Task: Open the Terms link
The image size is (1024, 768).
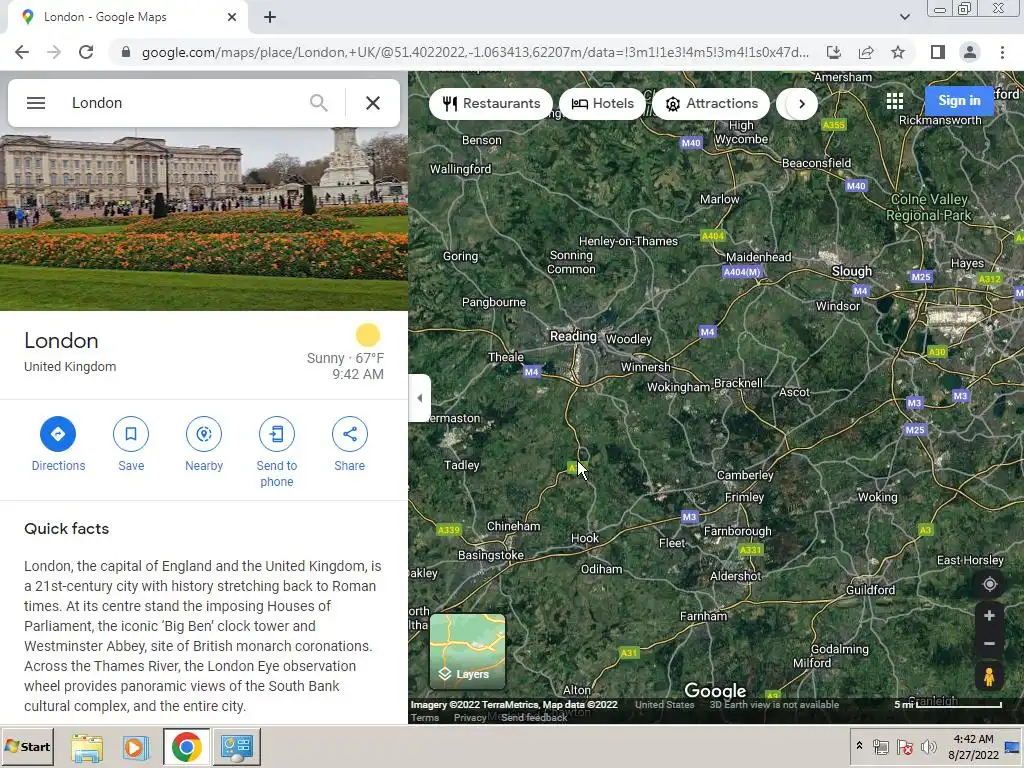Action: 424,718
